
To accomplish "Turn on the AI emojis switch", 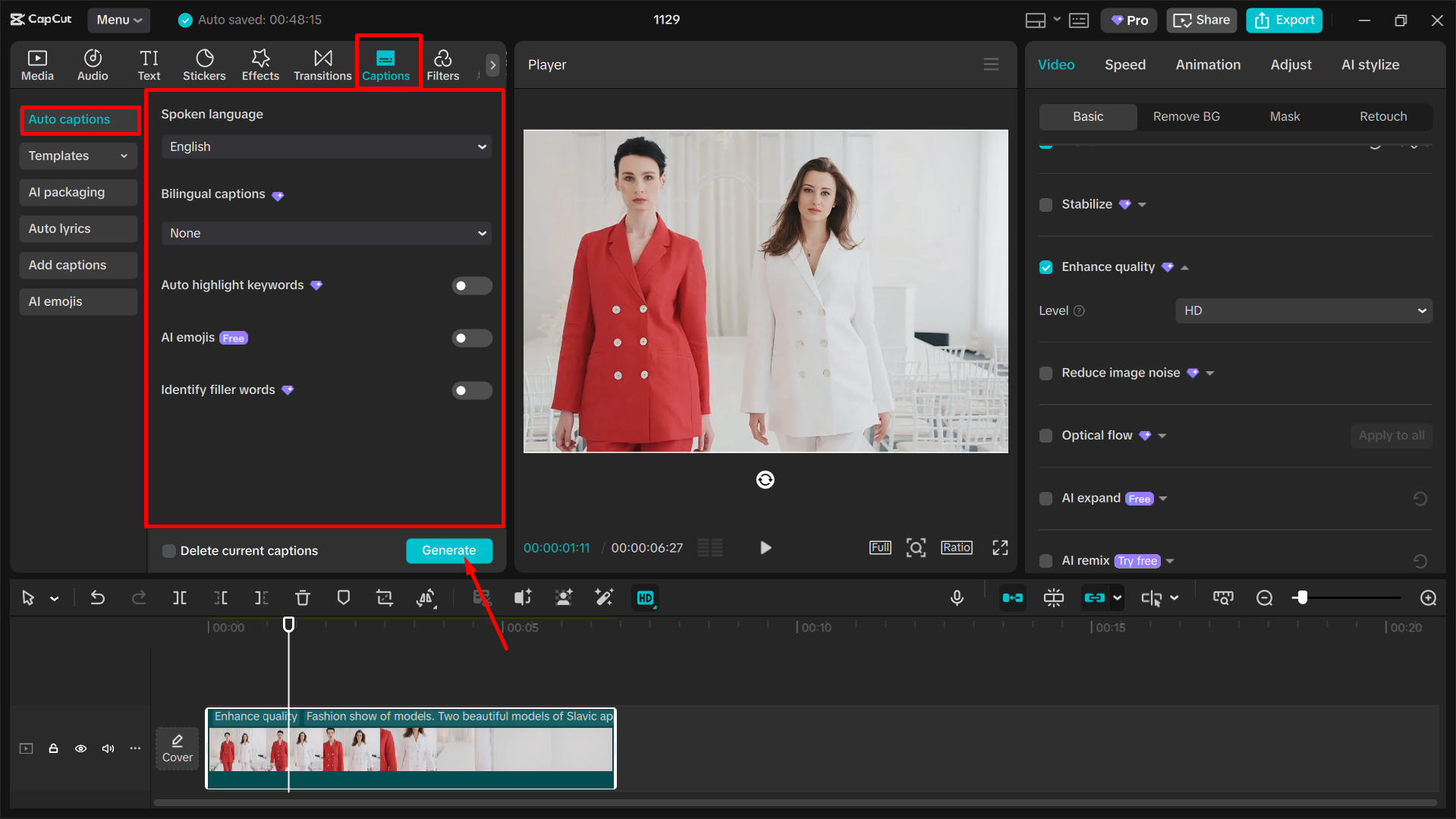I will pyautogui.click(x=471, y=338).
